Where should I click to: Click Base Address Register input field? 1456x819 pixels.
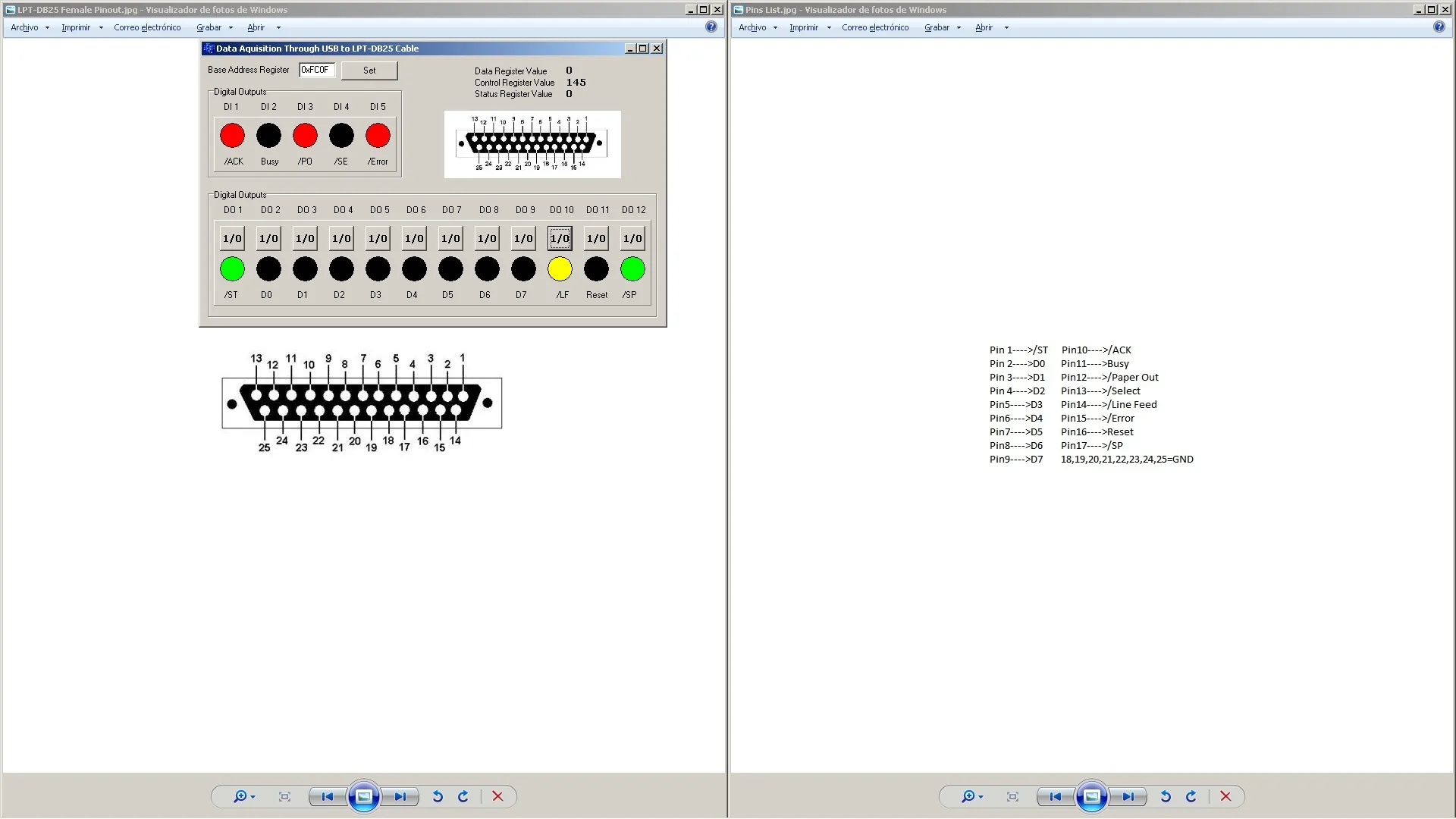(x=316, y=70)
